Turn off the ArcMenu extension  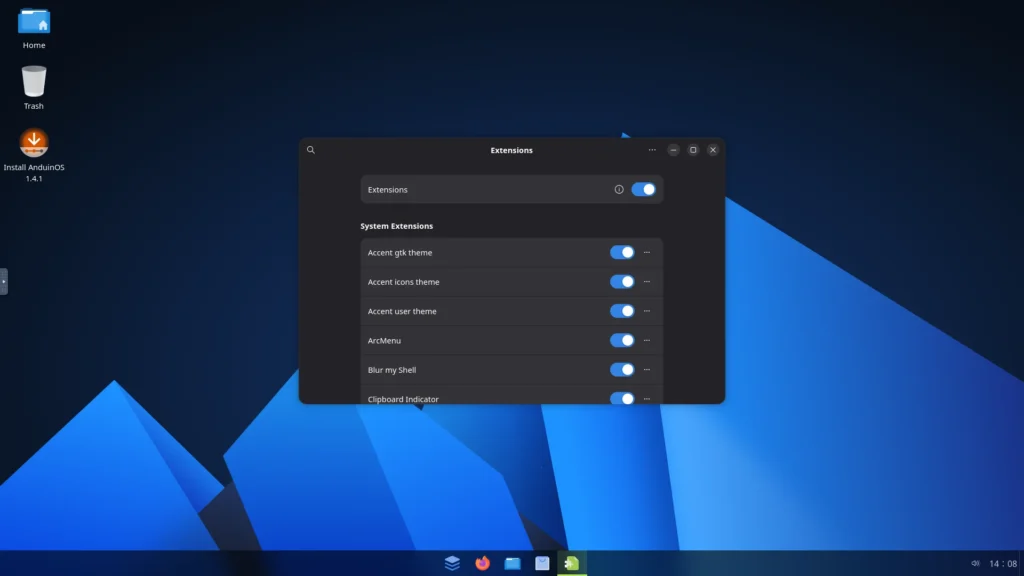pyautogui.click(x=622, y=340)
